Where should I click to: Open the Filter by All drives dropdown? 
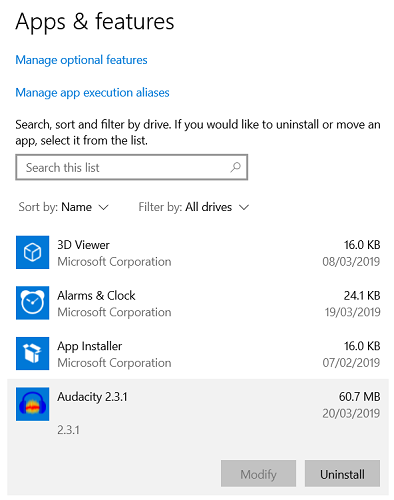[x=194, y=207]
